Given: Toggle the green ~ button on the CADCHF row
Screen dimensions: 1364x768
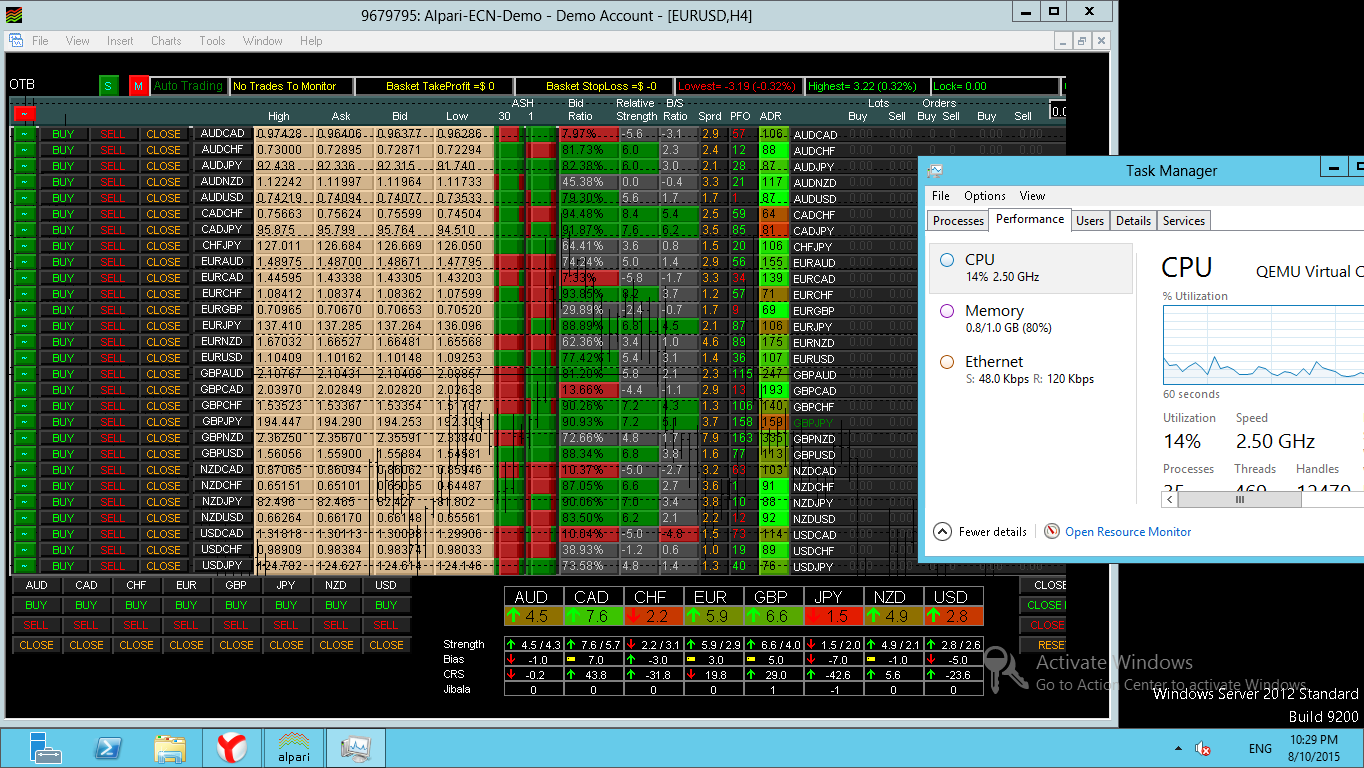Looking at the screenshot, I should [25, 214].
